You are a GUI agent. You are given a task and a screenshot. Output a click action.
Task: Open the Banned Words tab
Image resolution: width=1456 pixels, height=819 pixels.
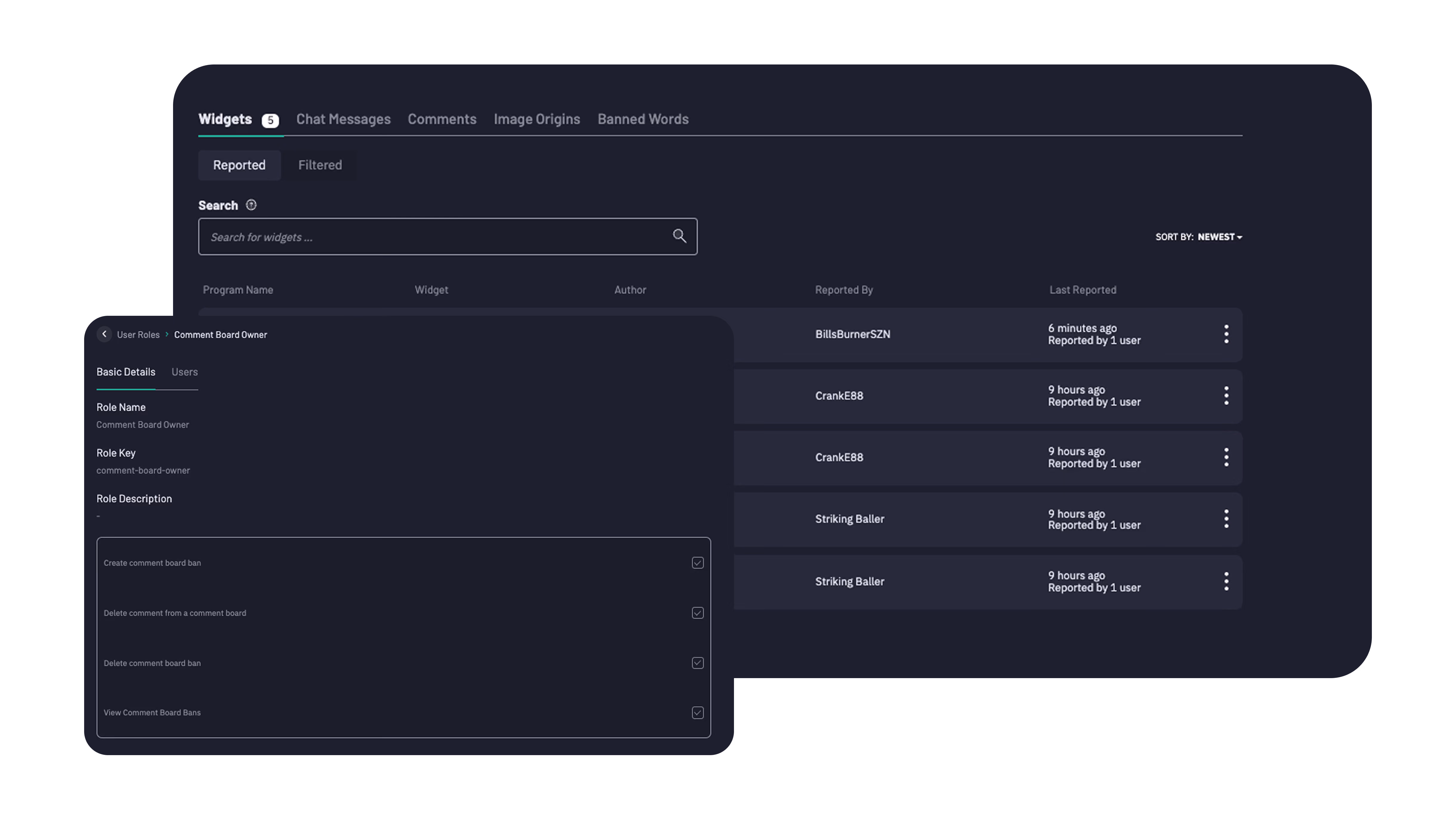tap(643, 119)
